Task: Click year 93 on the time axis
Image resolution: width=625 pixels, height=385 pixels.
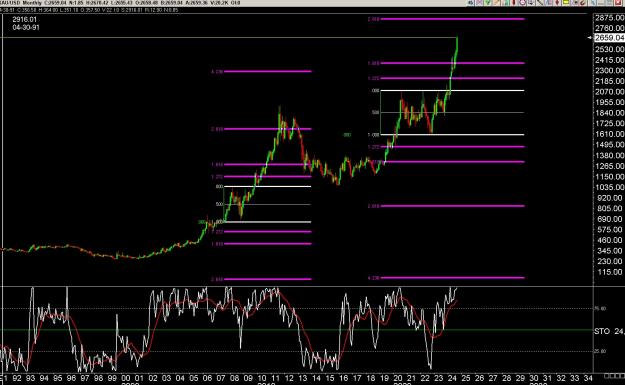Action: coord(30,378)
